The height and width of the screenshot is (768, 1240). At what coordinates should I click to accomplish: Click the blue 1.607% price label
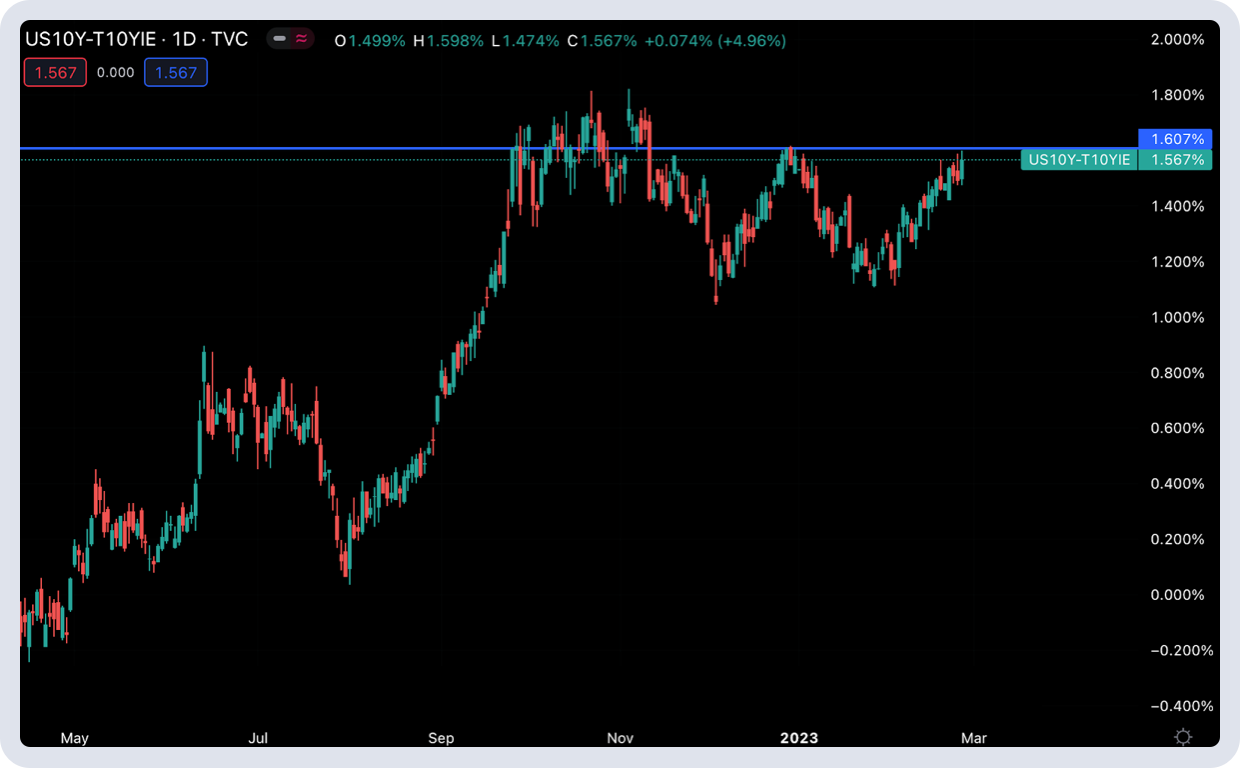(x=1174, y=139)
